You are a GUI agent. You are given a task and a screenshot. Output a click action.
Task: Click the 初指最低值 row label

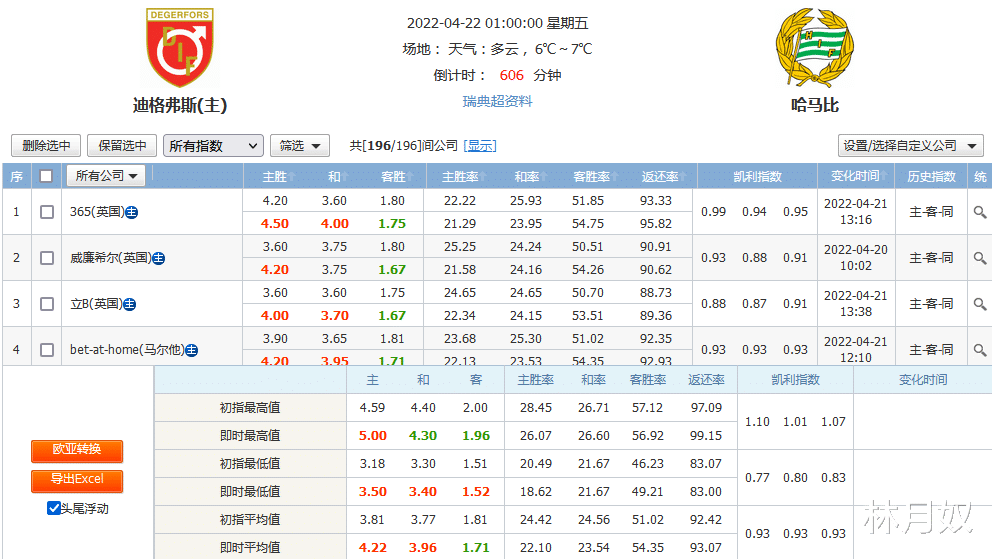[x=250, y=464]
